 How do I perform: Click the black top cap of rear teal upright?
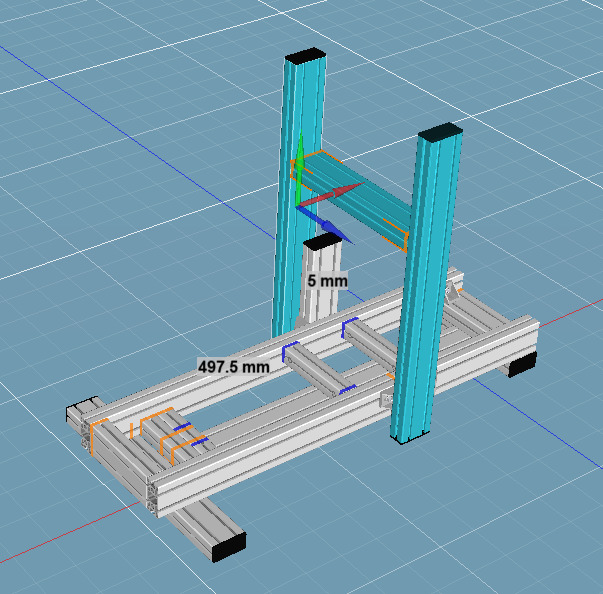[306, 56]
